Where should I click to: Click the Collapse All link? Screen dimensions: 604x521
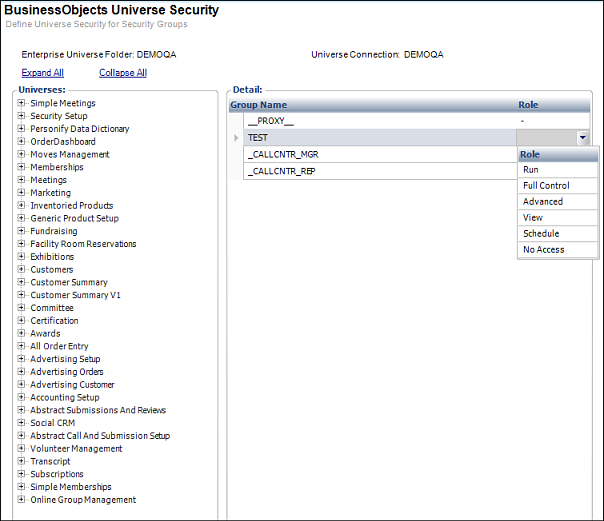123,73
